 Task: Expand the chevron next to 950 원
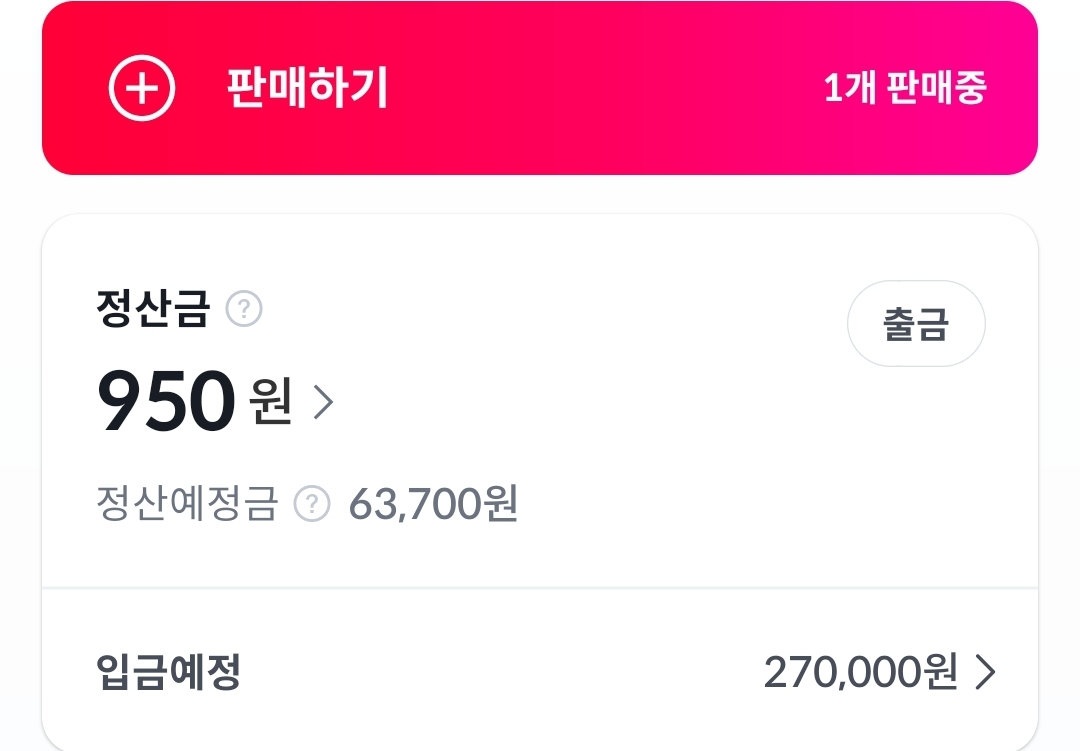click(324, 402)
